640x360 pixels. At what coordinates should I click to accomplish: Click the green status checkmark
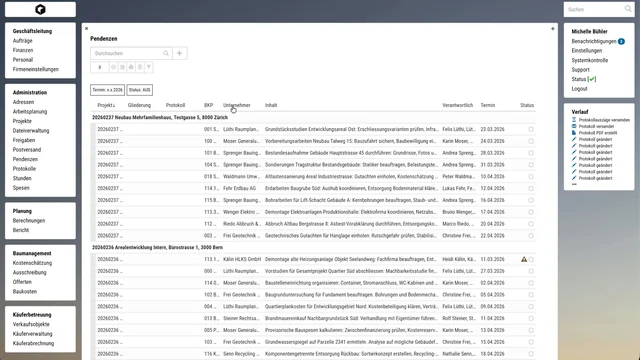[592, 79]
